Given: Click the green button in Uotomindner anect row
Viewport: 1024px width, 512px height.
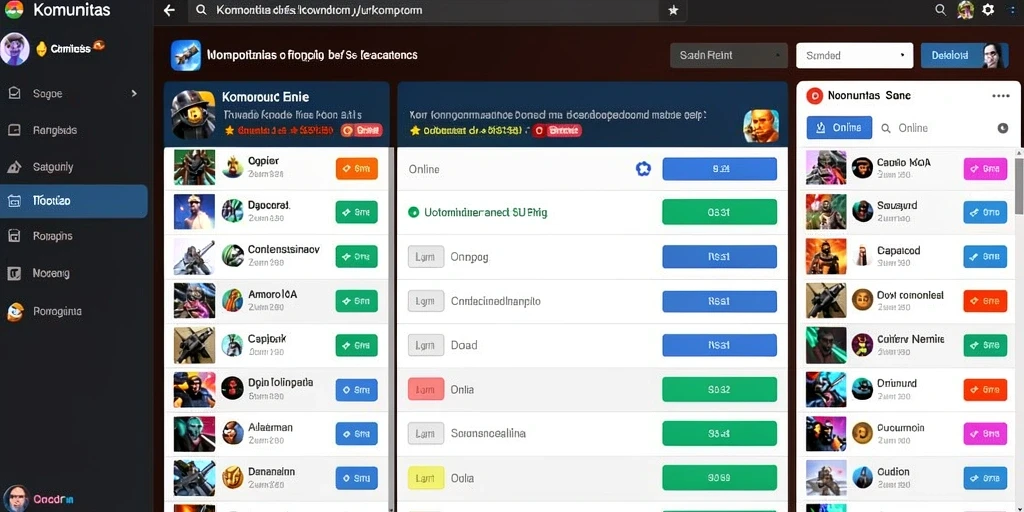Looking at the screenshot, I should [x=720, y=212].
